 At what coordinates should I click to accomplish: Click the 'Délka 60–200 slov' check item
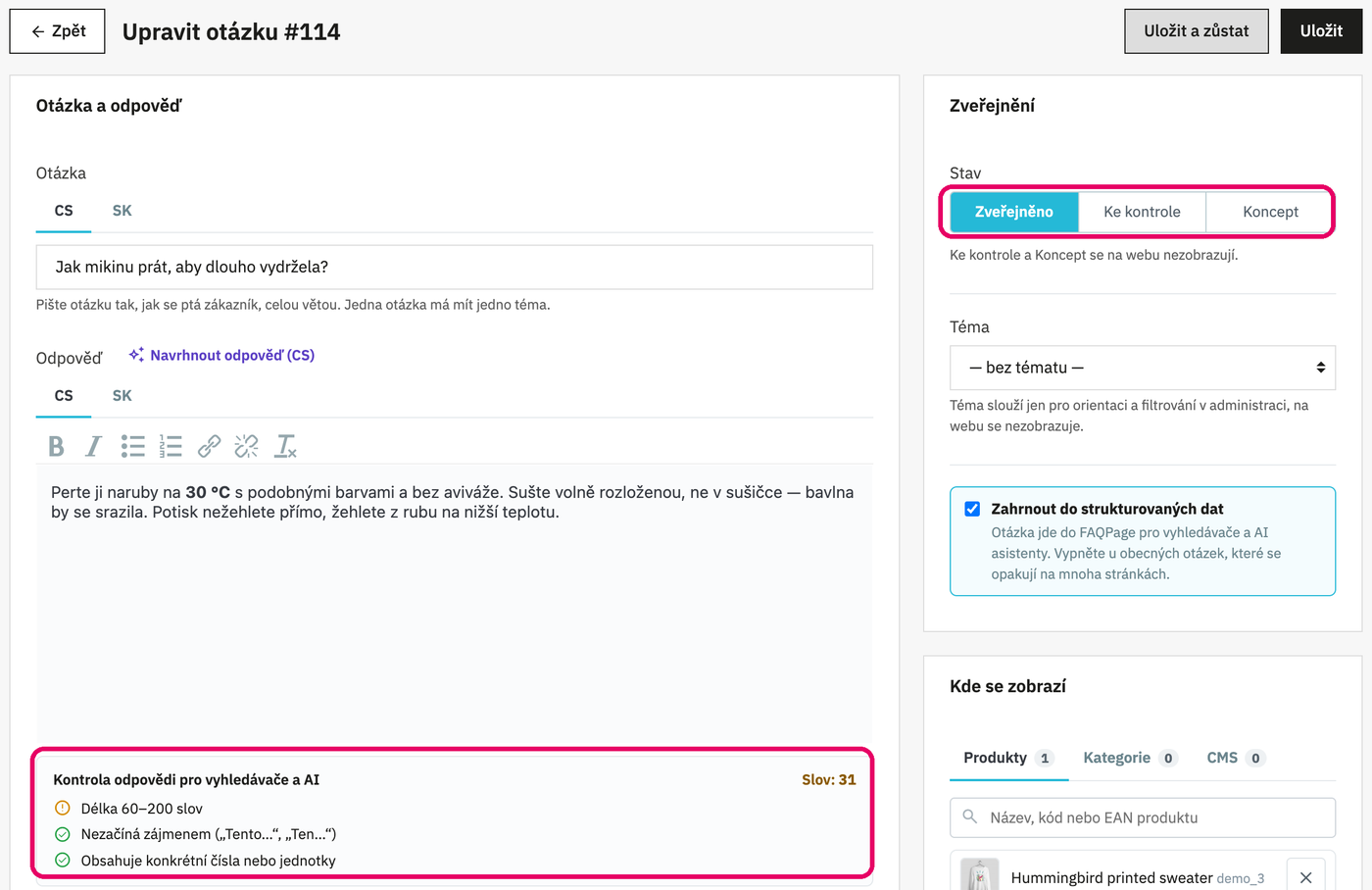tap(128, 809)
